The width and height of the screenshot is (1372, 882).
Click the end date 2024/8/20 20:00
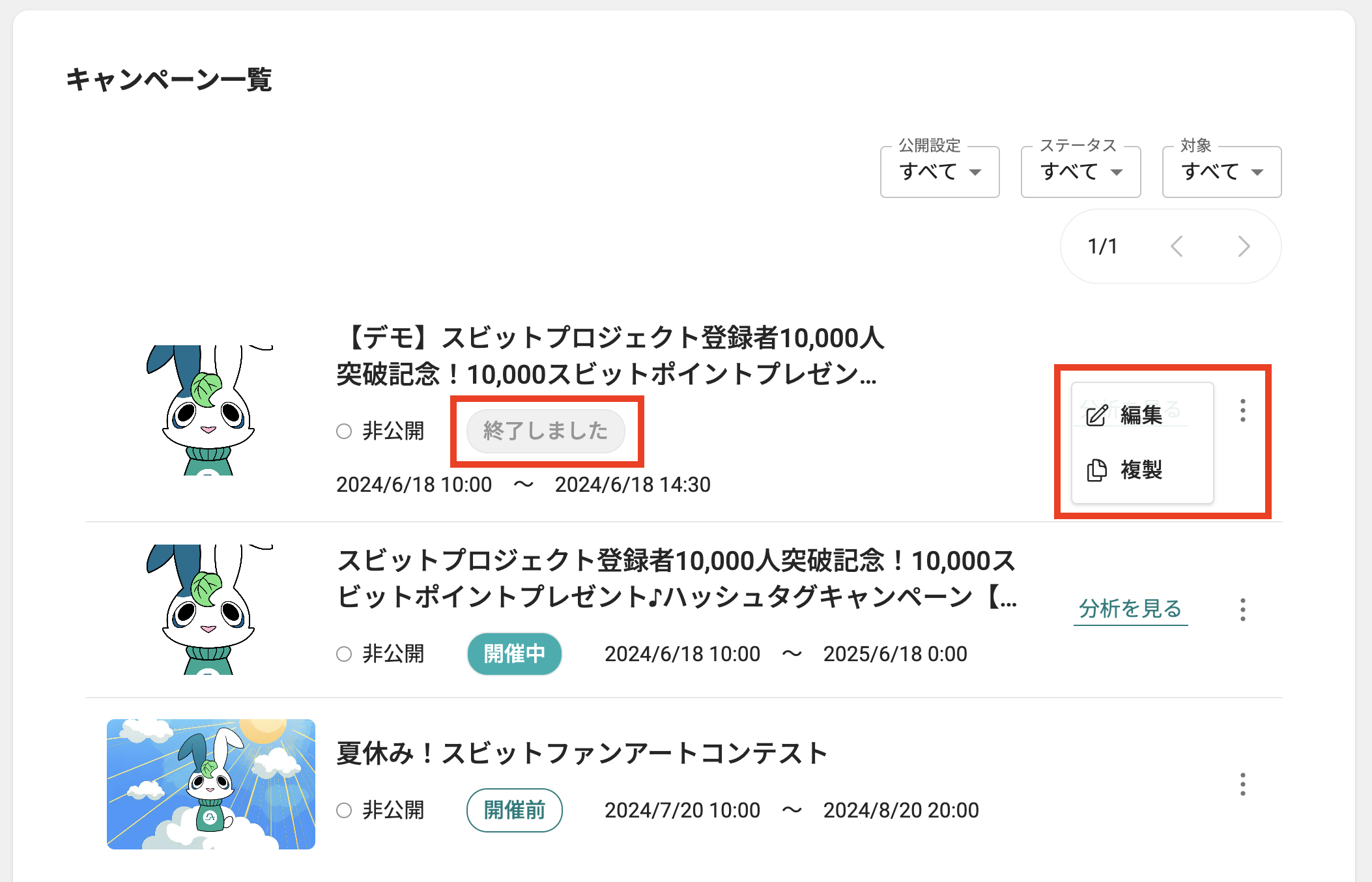pos(901,810)
